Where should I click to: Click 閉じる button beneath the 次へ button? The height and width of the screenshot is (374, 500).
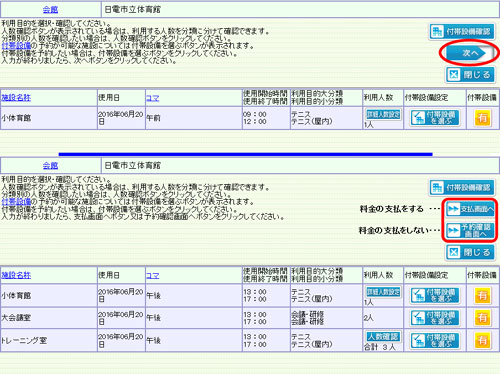(x=470, y=74)
